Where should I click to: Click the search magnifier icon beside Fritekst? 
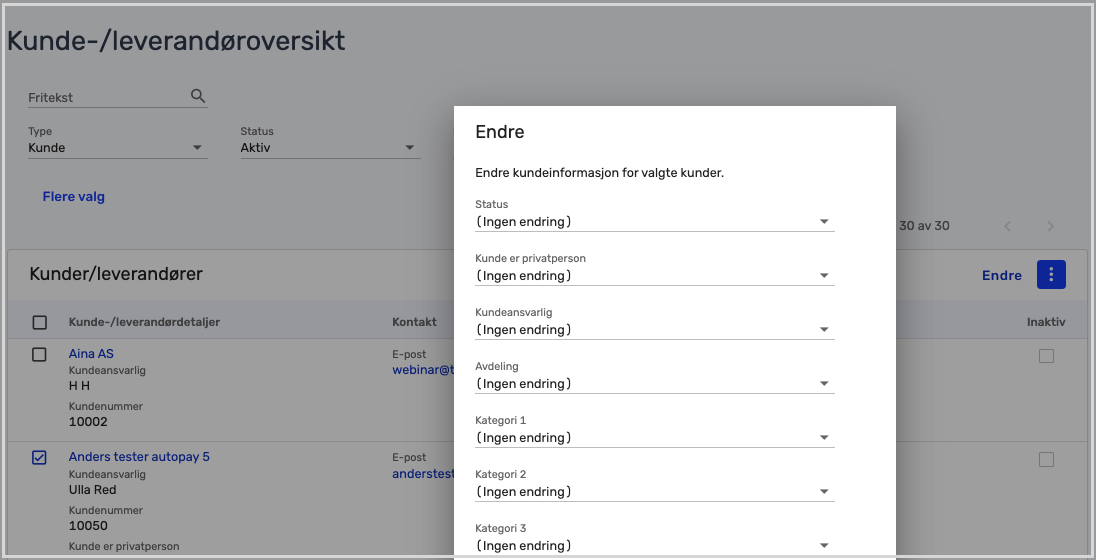click(198, 96)
